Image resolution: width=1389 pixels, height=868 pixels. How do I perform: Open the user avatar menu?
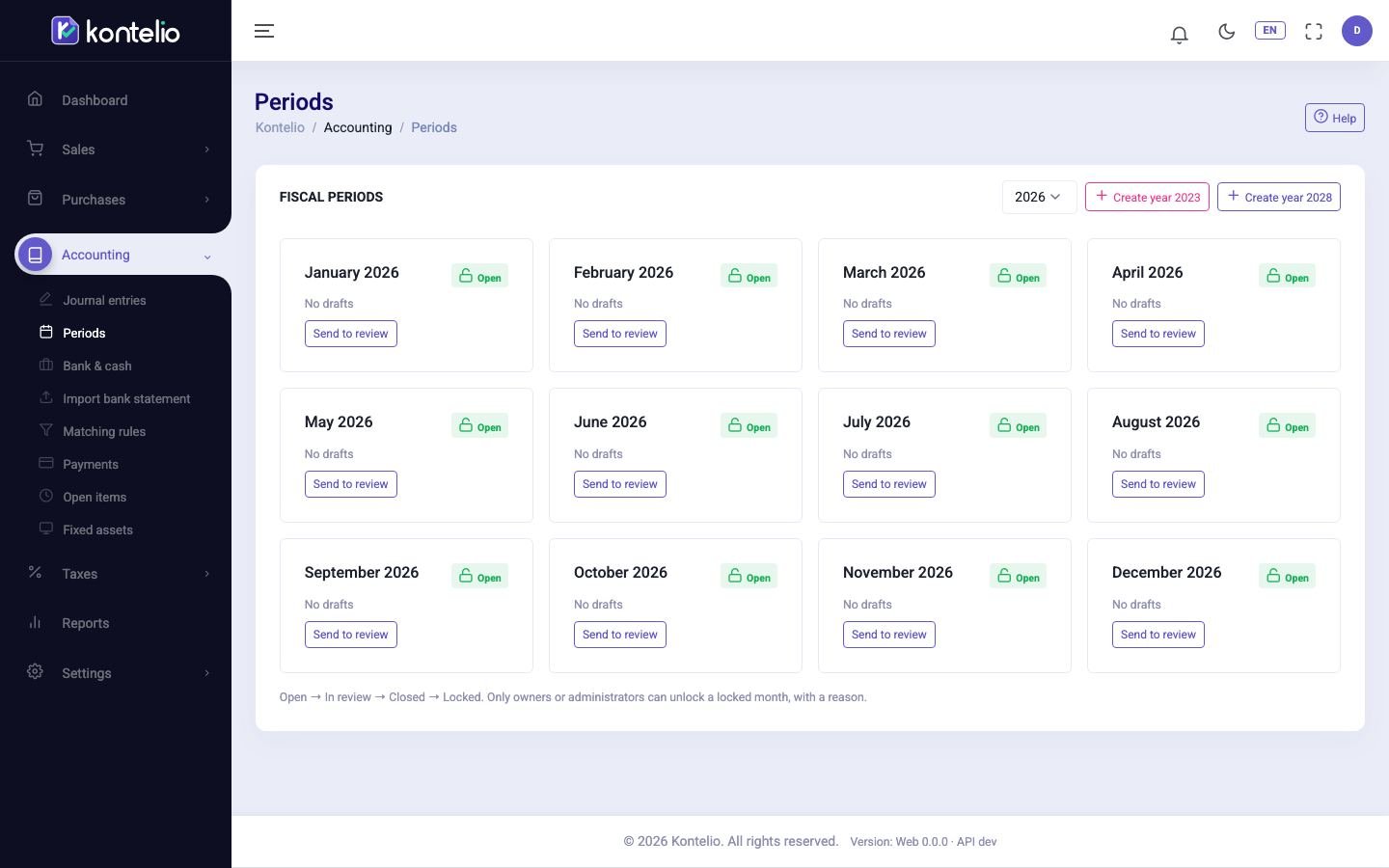coord(1356,31)
